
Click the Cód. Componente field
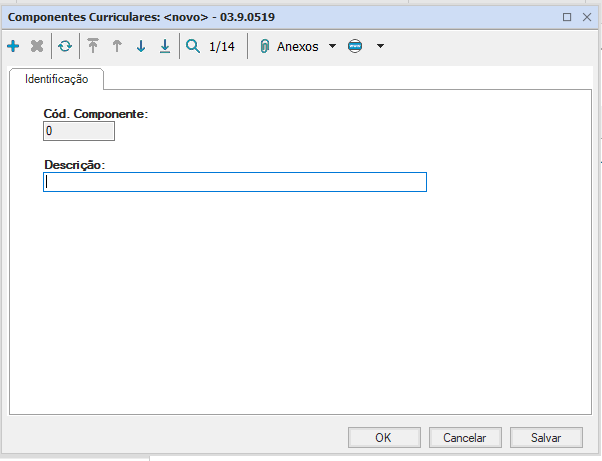pos(79,131)
